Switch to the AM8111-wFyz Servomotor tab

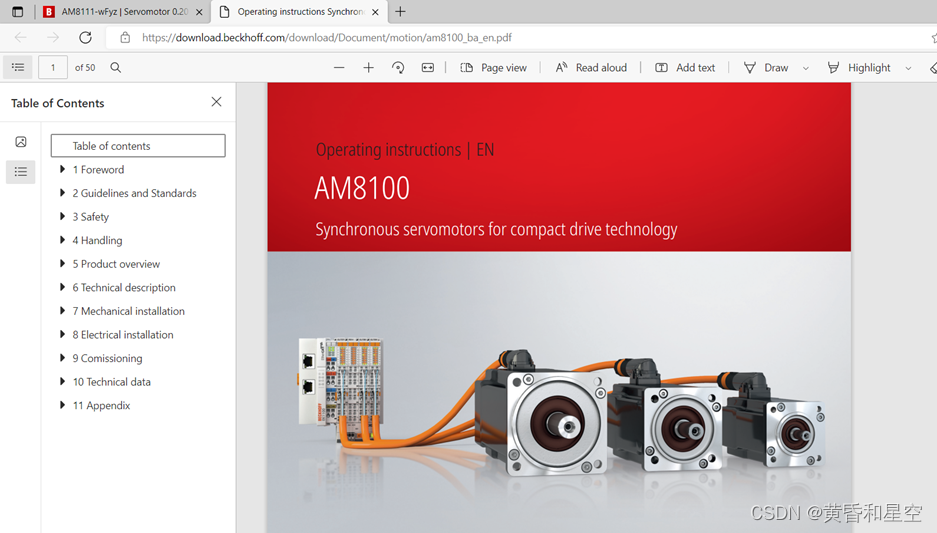(124, 11)
